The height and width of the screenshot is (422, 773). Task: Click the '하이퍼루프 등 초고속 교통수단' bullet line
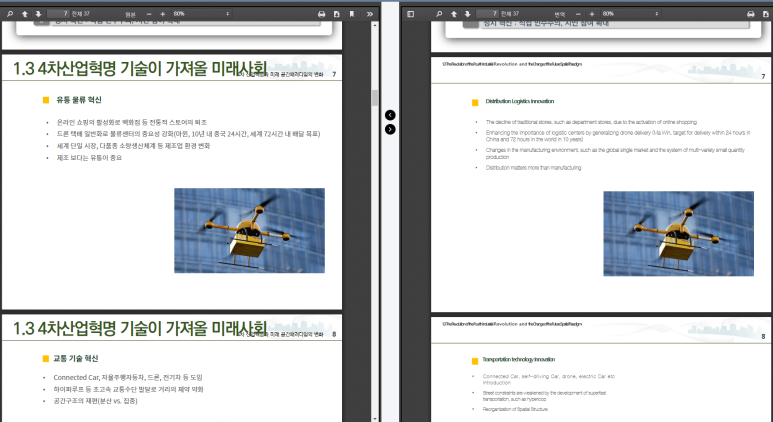(x=128, y=389)
